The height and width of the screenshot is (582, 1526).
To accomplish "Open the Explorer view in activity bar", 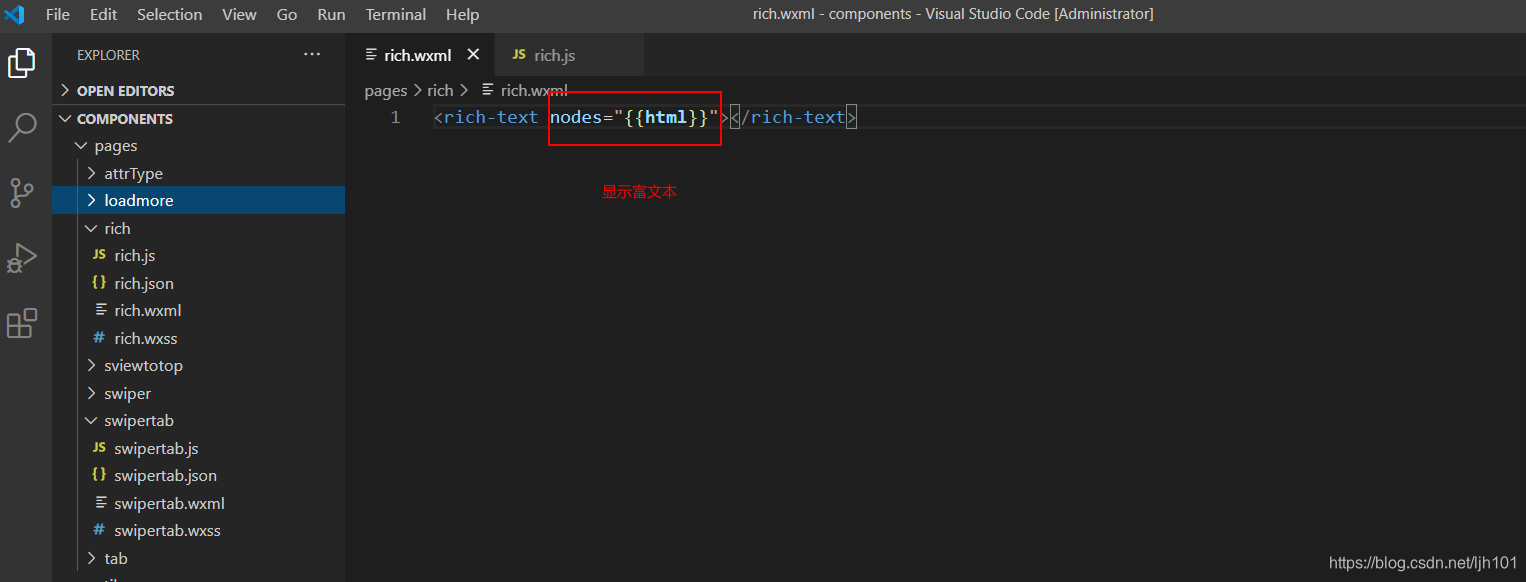I will pyautogui.click(x=22, y=63).
